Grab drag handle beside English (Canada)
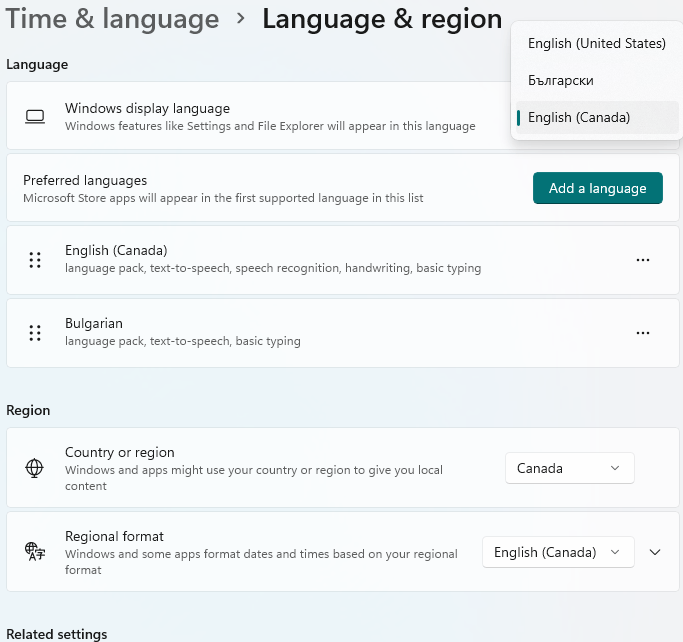The height and width of the screenshot is (642, 683). click(35, 260)
